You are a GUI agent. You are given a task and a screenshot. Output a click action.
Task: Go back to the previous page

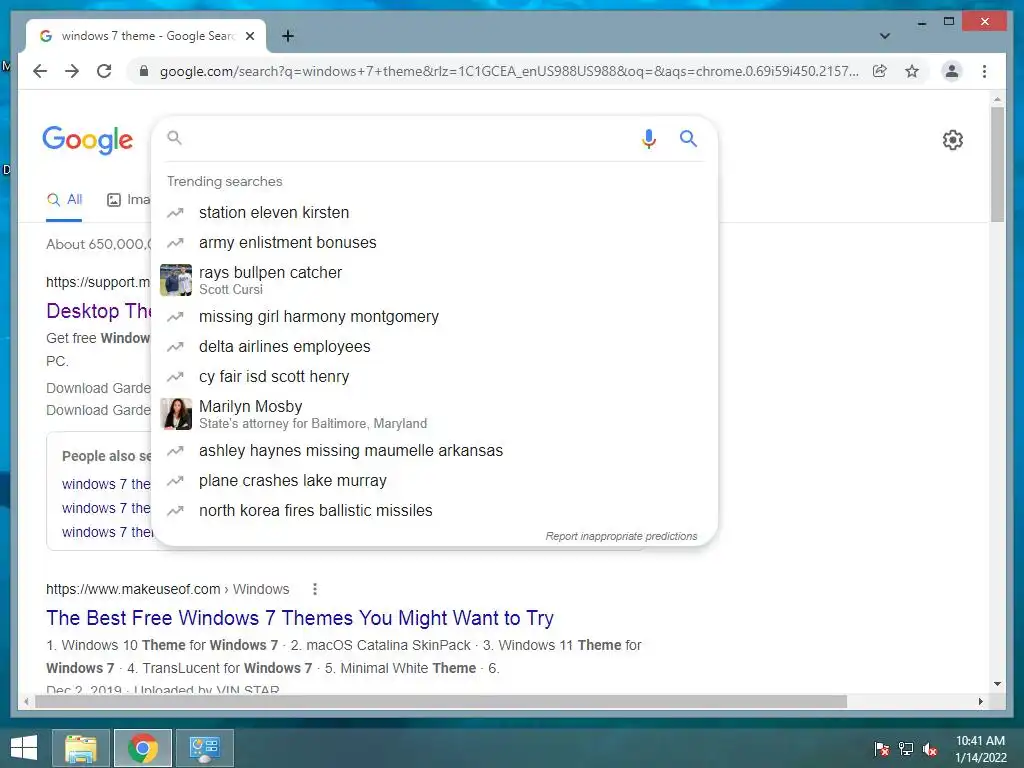coord(40,71)
